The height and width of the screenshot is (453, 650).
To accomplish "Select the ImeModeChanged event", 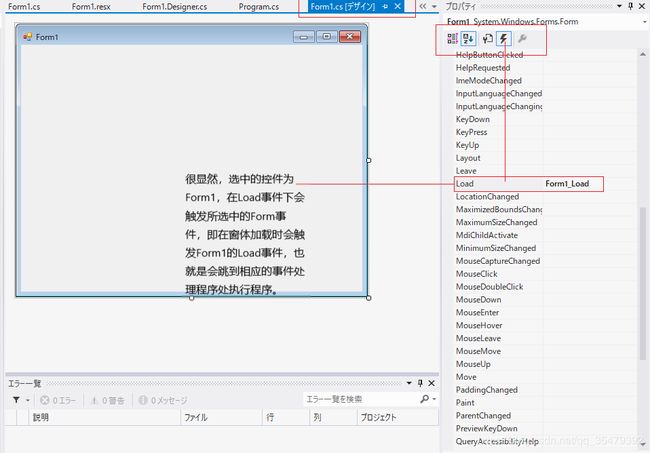I will click(x=488, y=80).
